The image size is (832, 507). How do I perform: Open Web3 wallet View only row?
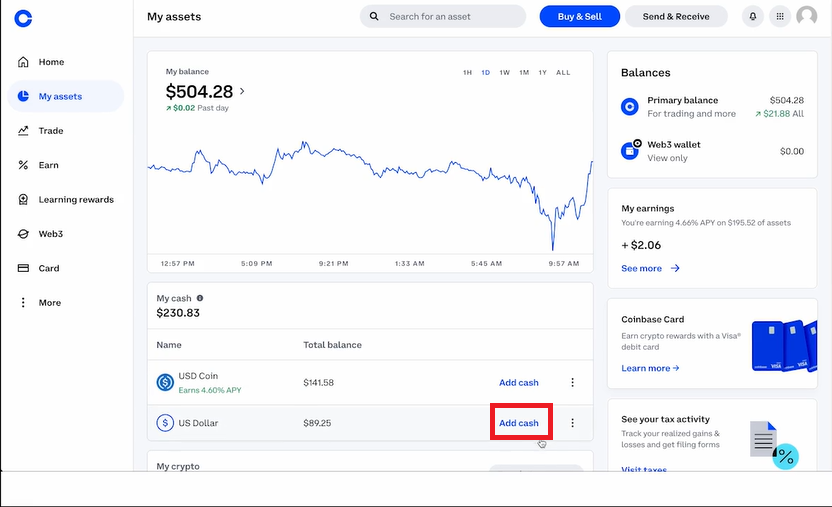click(712, 151)
